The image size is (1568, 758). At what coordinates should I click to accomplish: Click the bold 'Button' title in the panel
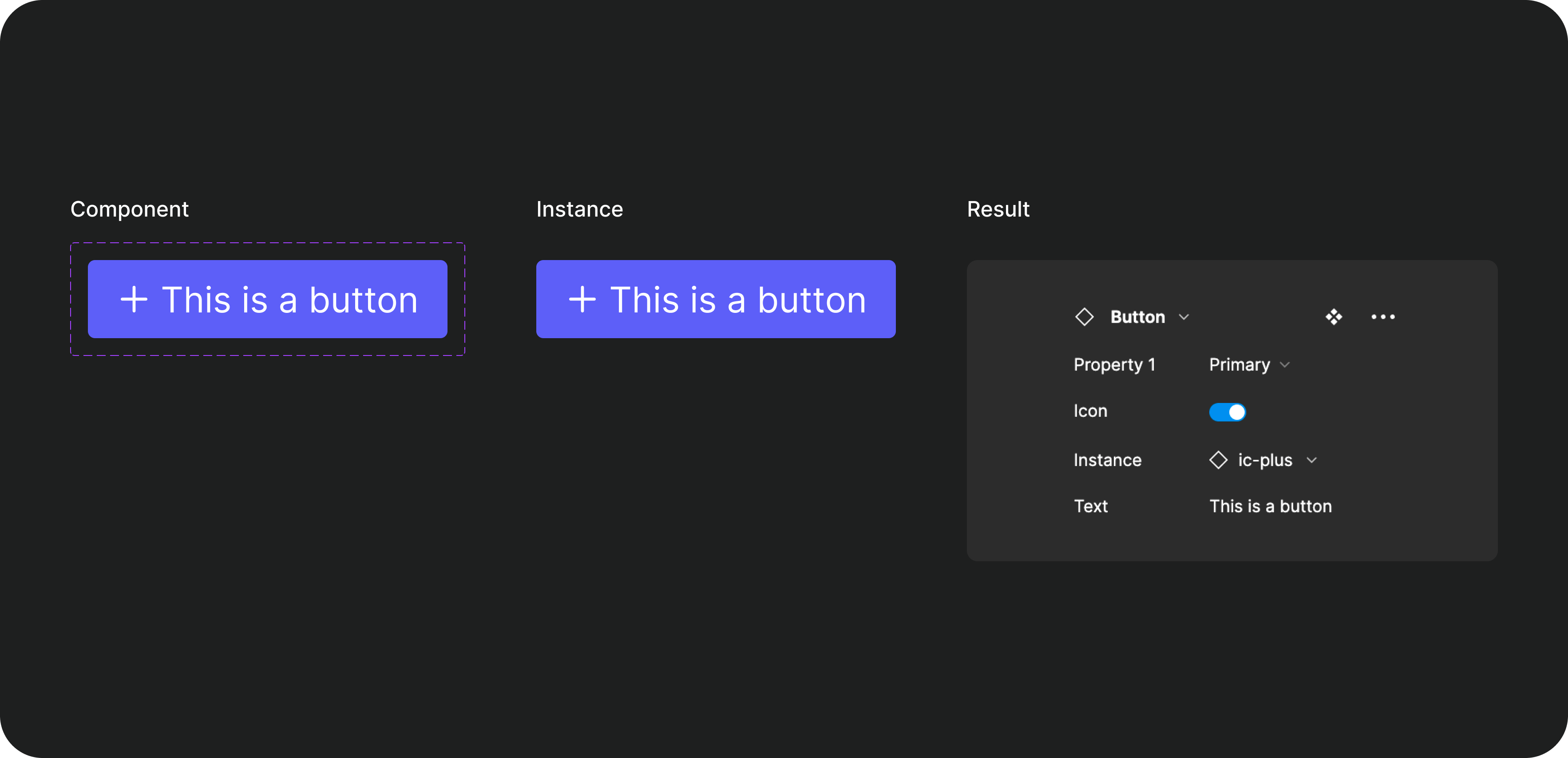click(1138, 317)
